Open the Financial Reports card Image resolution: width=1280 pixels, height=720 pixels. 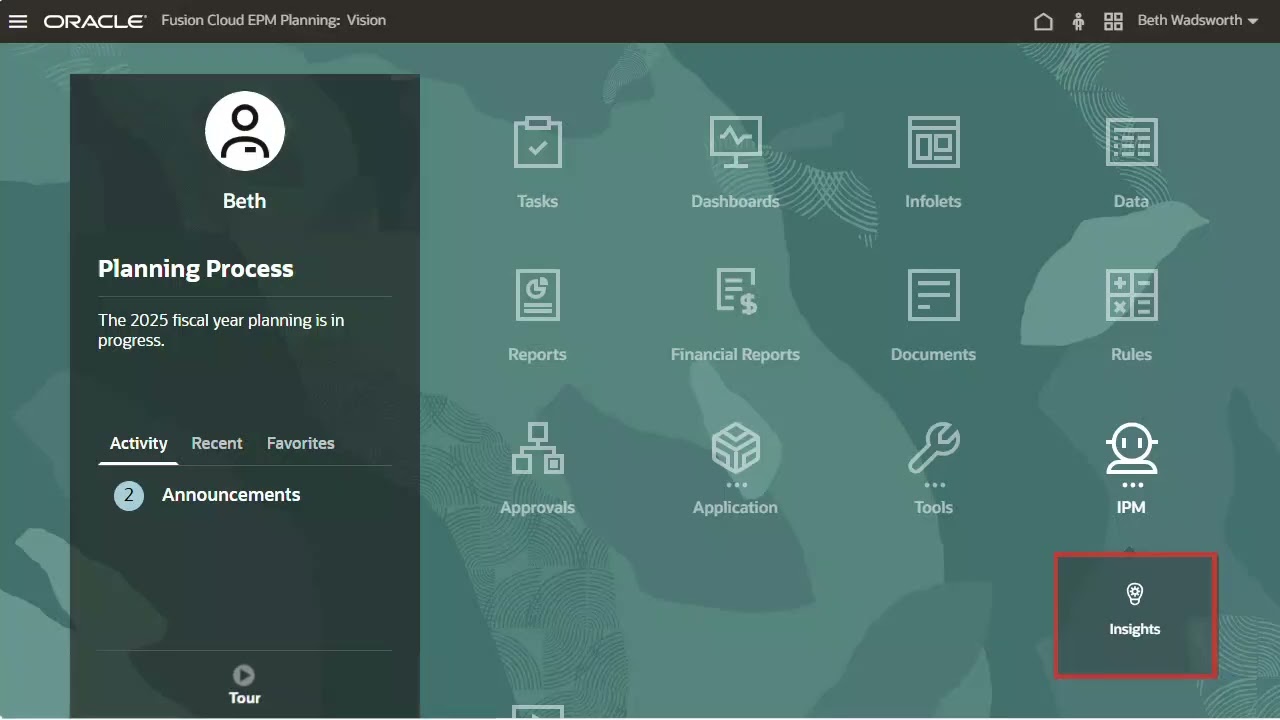[735, 315]
